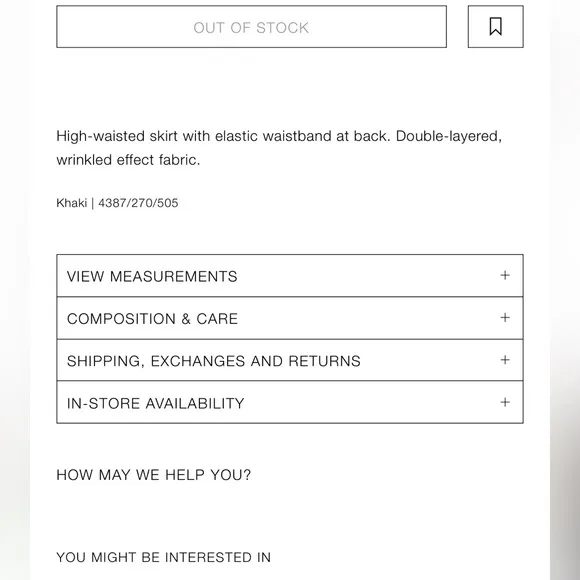Click the 4387/270/505 reference number
Viewport: 580px width, 580px height.
(138, 203)
